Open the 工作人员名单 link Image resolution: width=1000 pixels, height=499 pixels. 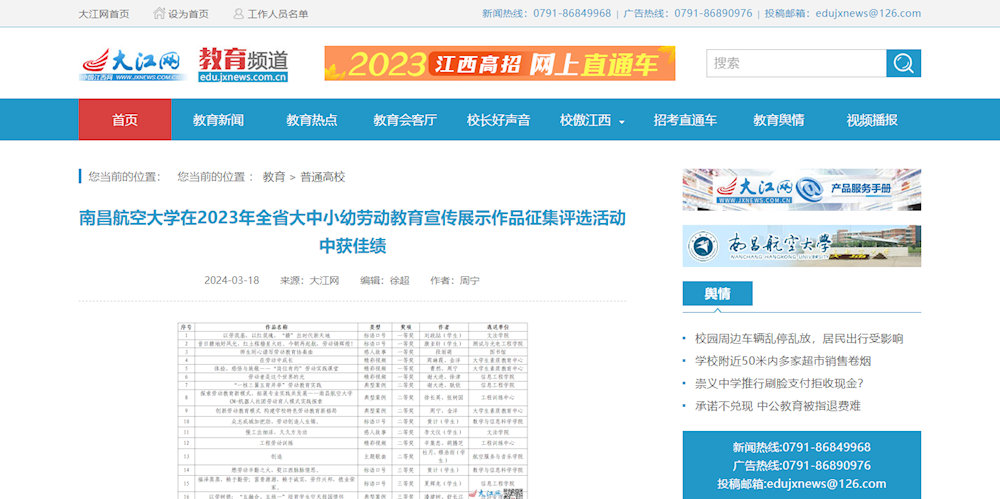coord(278,14)
